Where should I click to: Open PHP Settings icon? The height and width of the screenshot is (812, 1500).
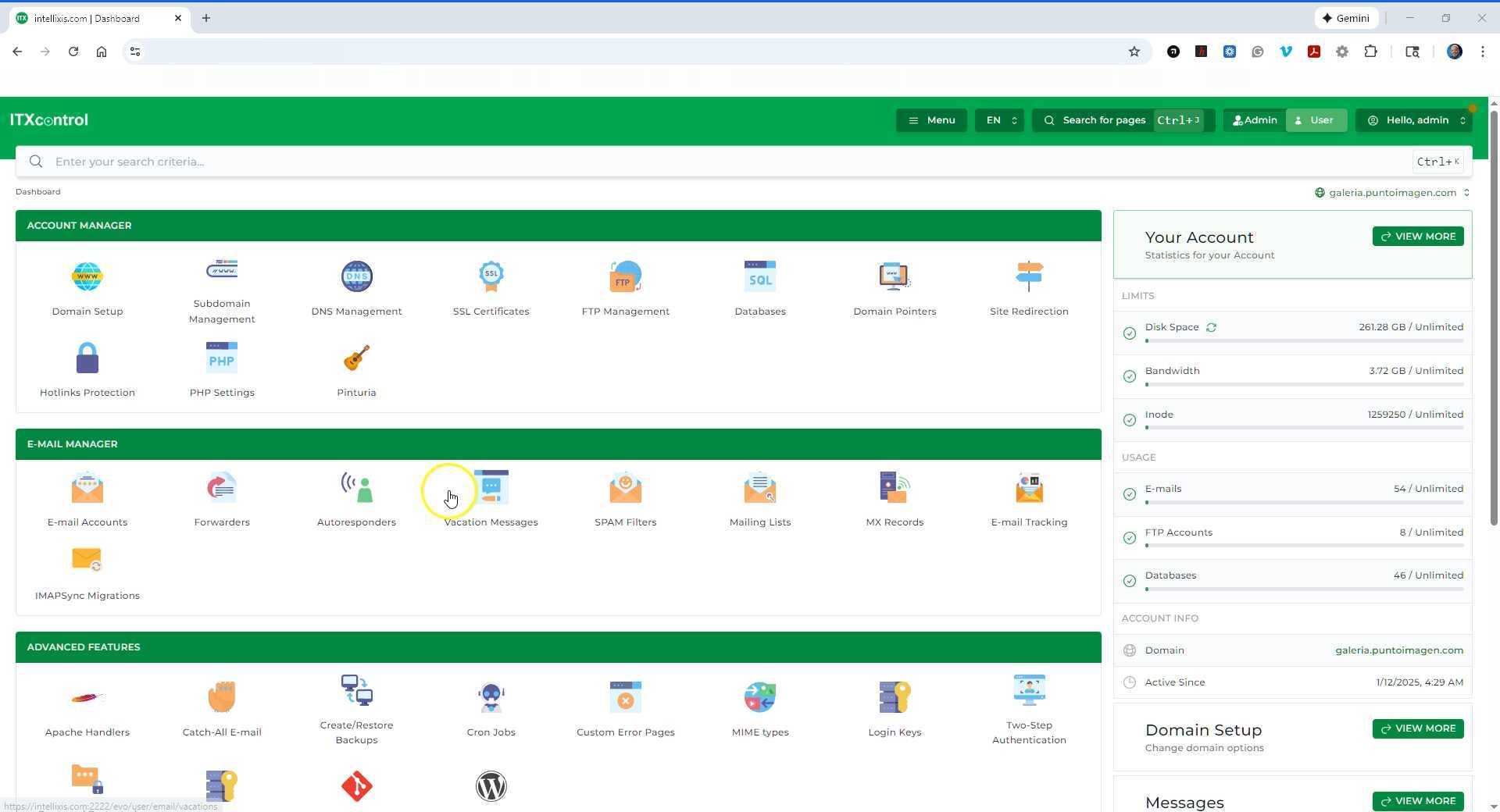coord(222,358)
